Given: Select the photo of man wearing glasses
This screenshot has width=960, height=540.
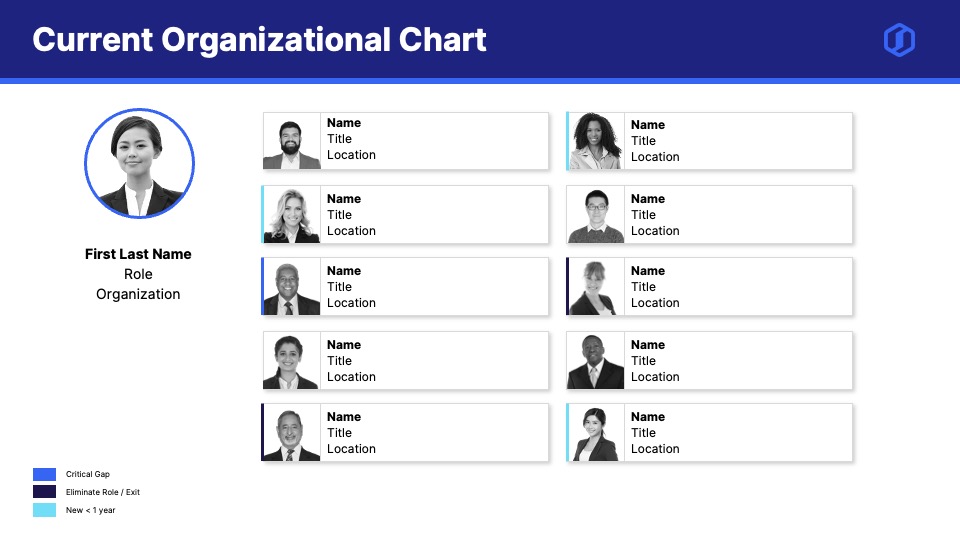Looking at the screenshot, I should pos(596,215).
